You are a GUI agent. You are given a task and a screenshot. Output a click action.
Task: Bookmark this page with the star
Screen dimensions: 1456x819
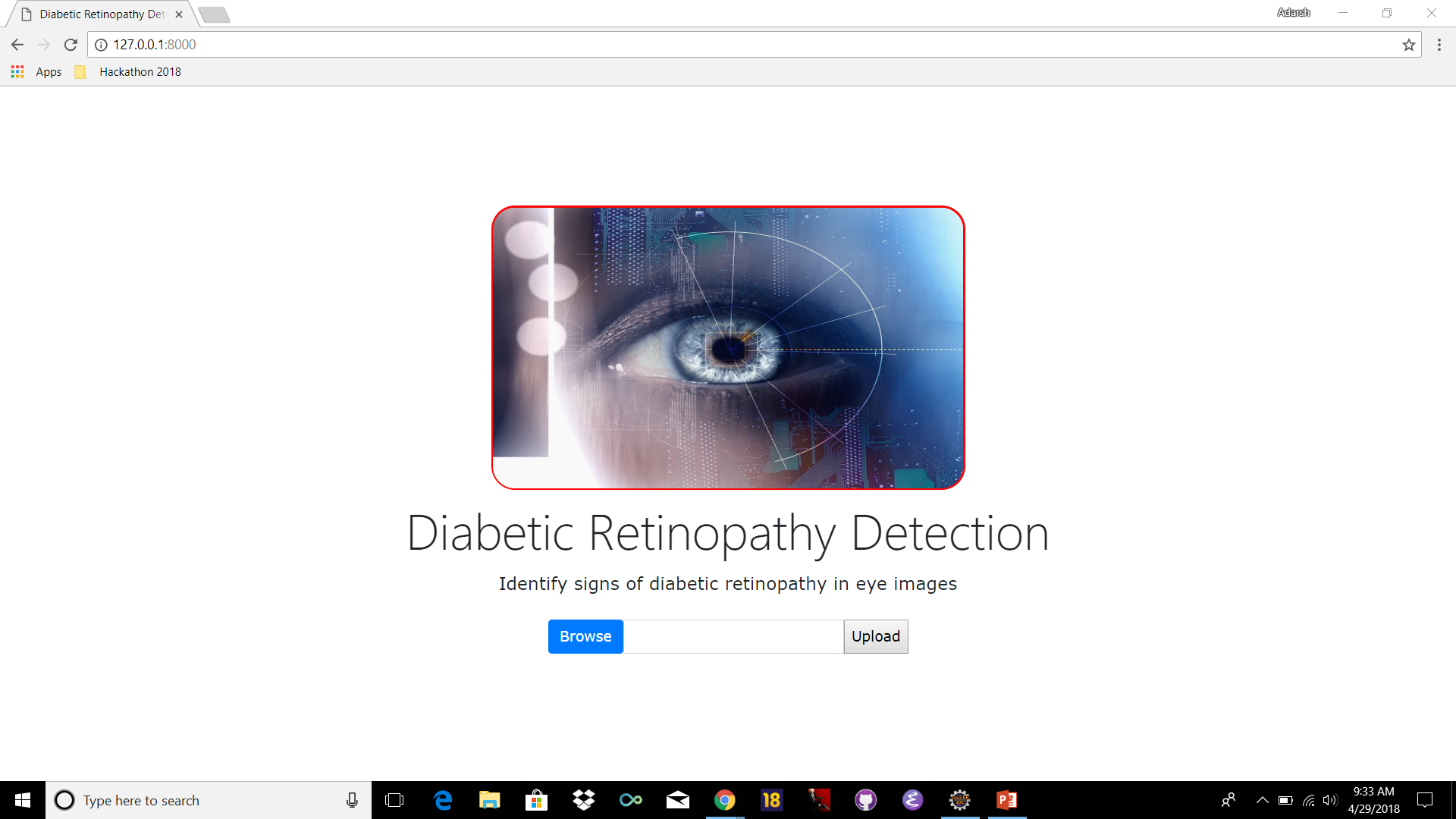[x=1408, y=45]
